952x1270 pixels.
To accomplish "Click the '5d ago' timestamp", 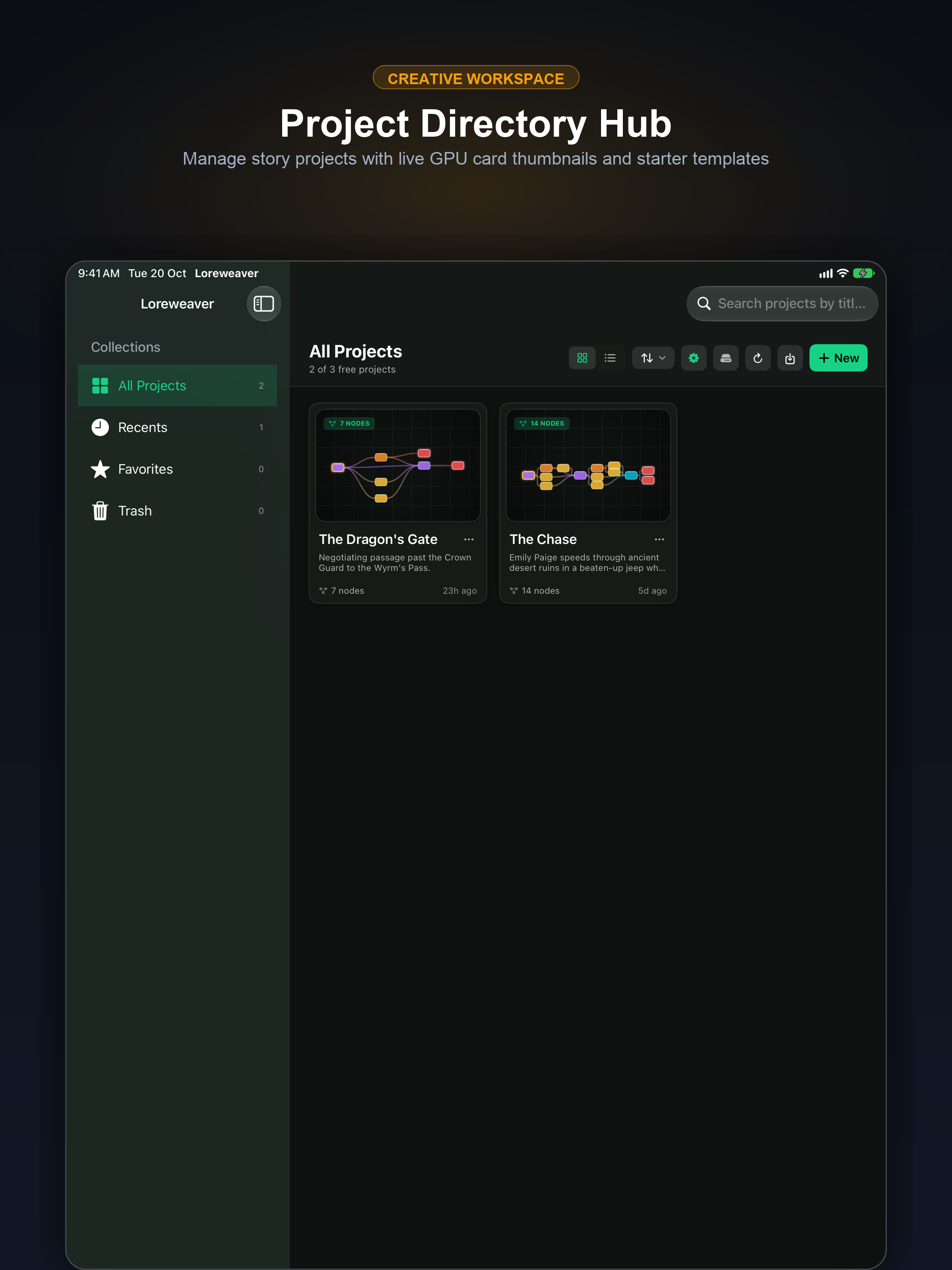I will tap(652, 591).
